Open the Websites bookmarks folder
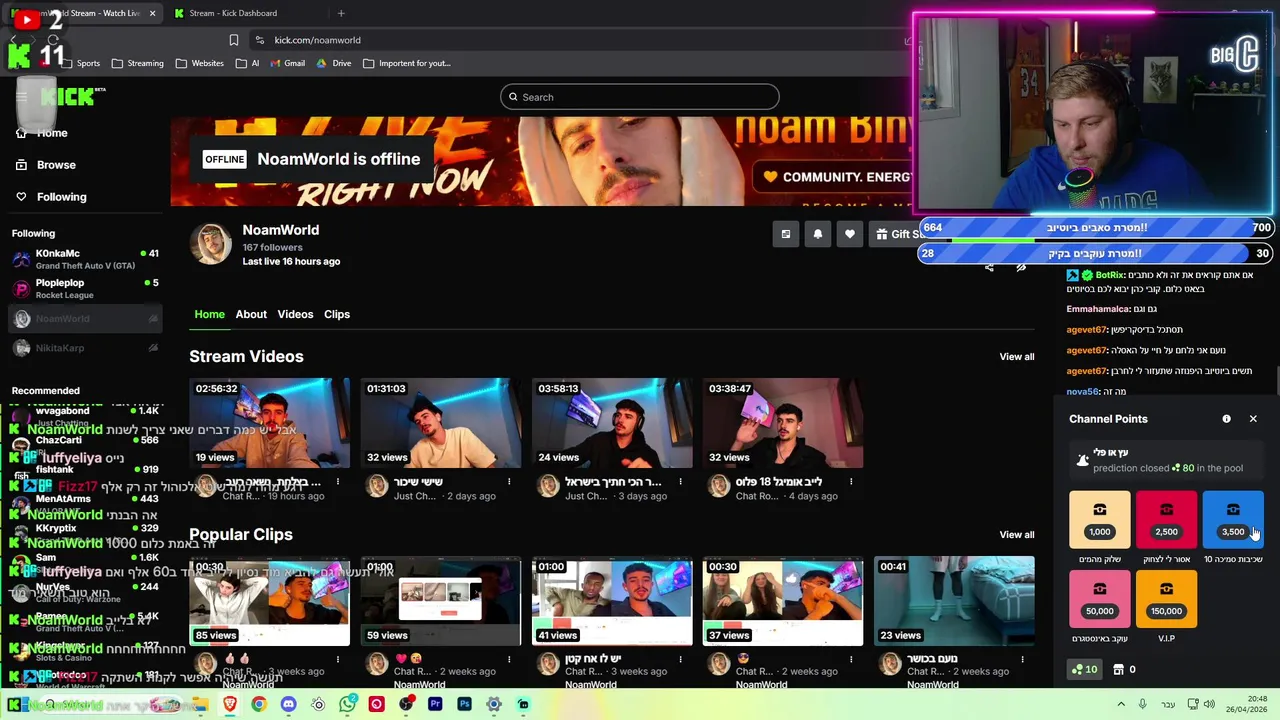Viewport: 1280px width, 720px height. tap(200, 63)
